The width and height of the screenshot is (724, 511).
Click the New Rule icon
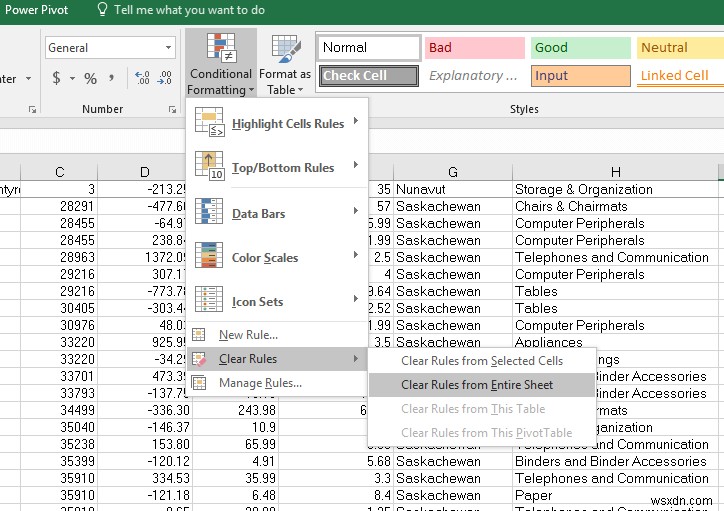click(x=199, y=334)
